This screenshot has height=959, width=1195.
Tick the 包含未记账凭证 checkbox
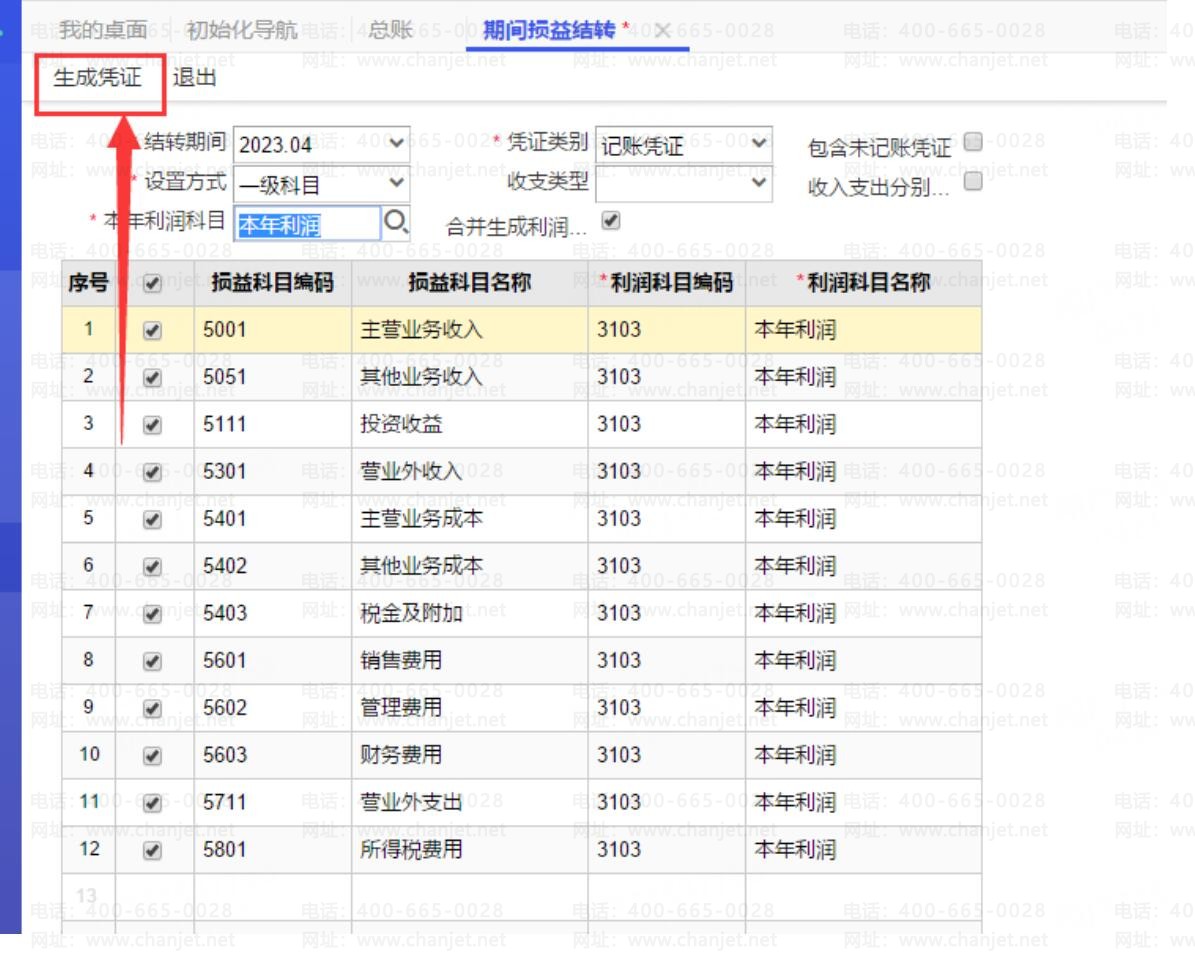[972, 142]
